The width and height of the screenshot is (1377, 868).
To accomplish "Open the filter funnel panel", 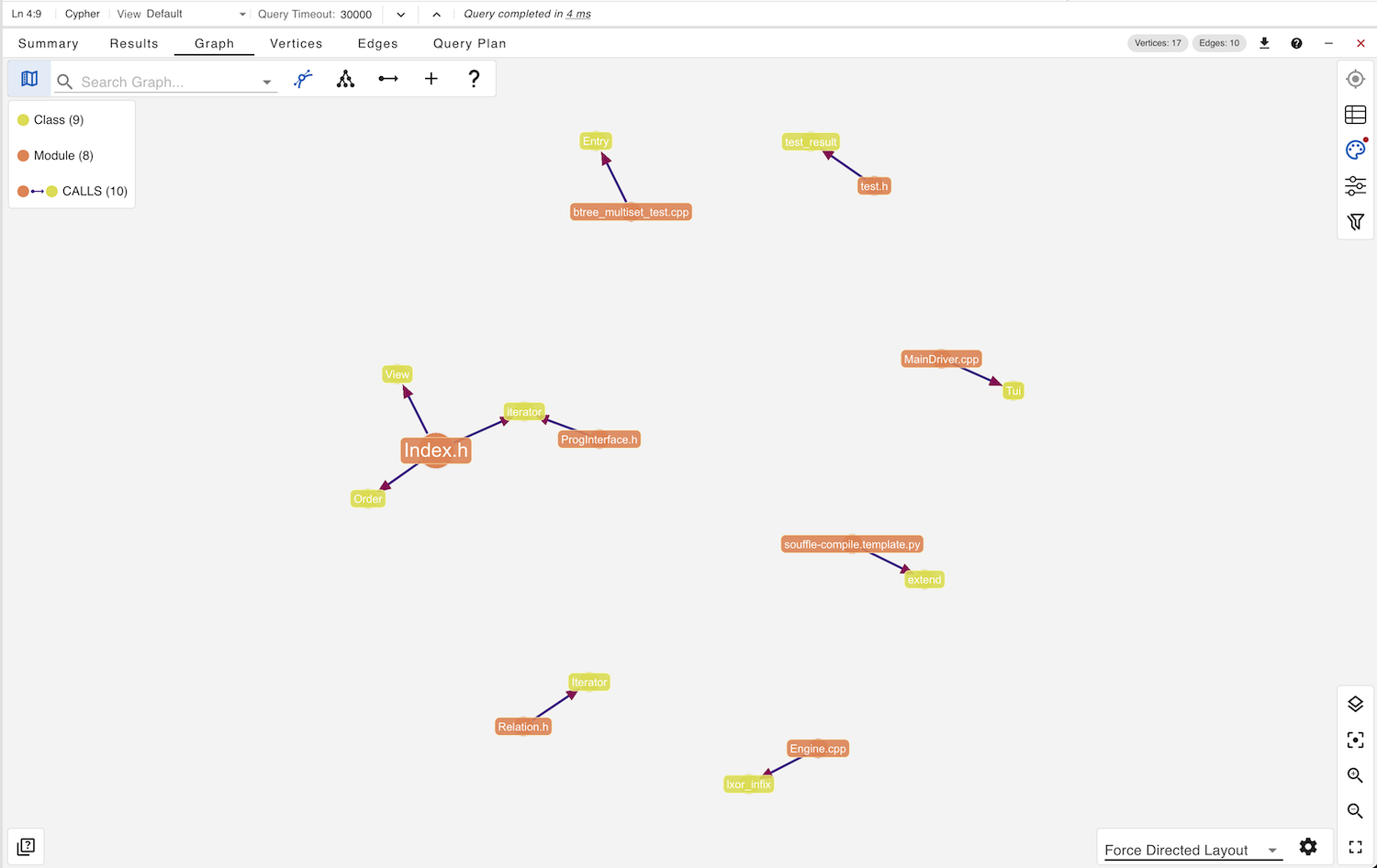I will [1355, 222].
